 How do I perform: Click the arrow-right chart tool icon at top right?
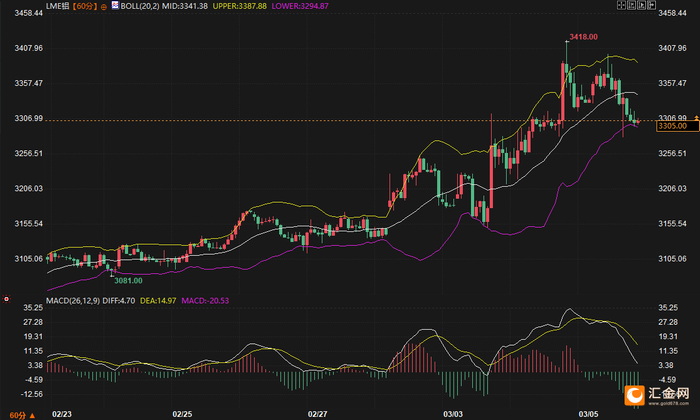(x=651, y=5)
